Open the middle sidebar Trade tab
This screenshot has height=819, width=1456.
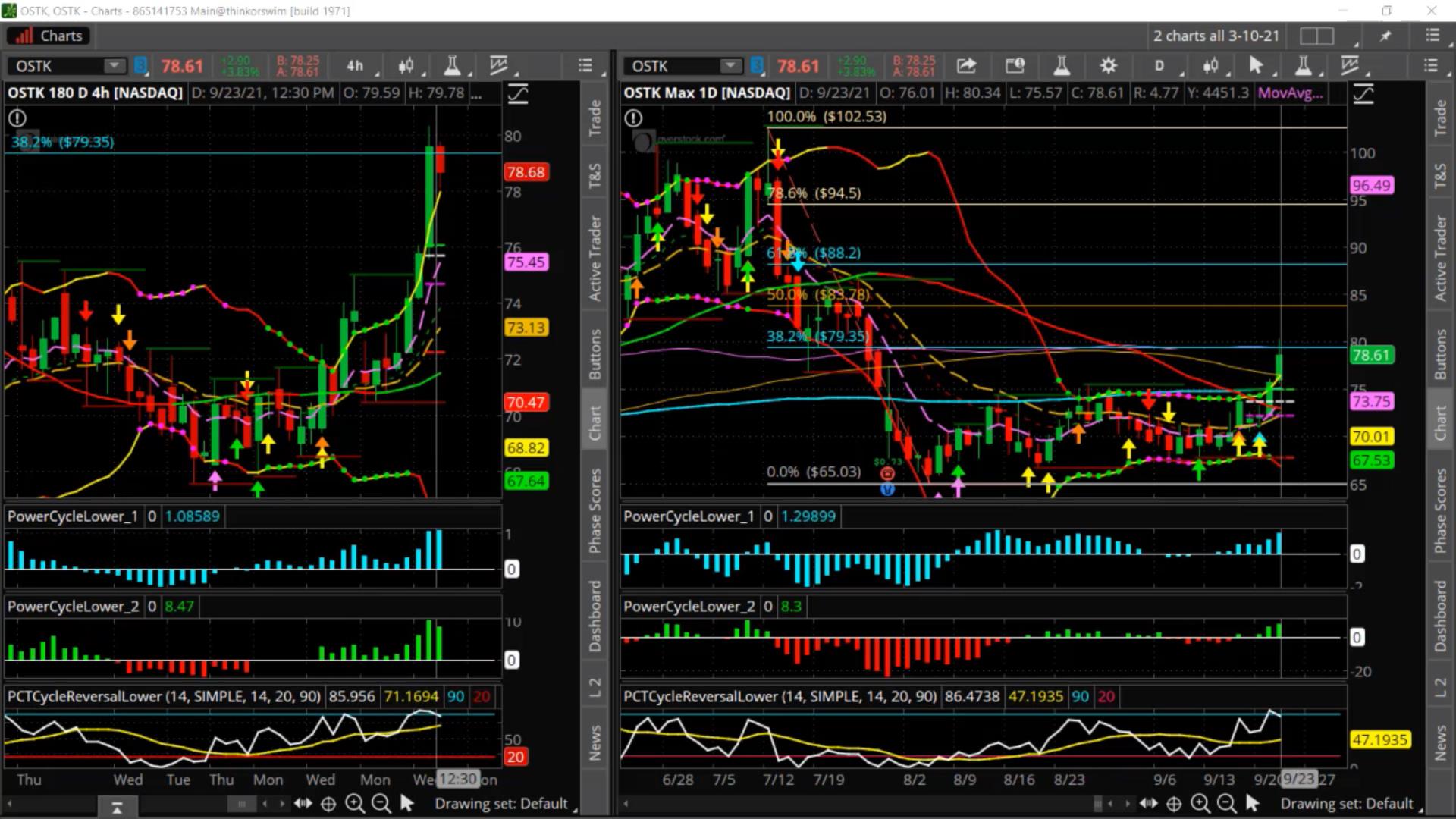[595, 118]
